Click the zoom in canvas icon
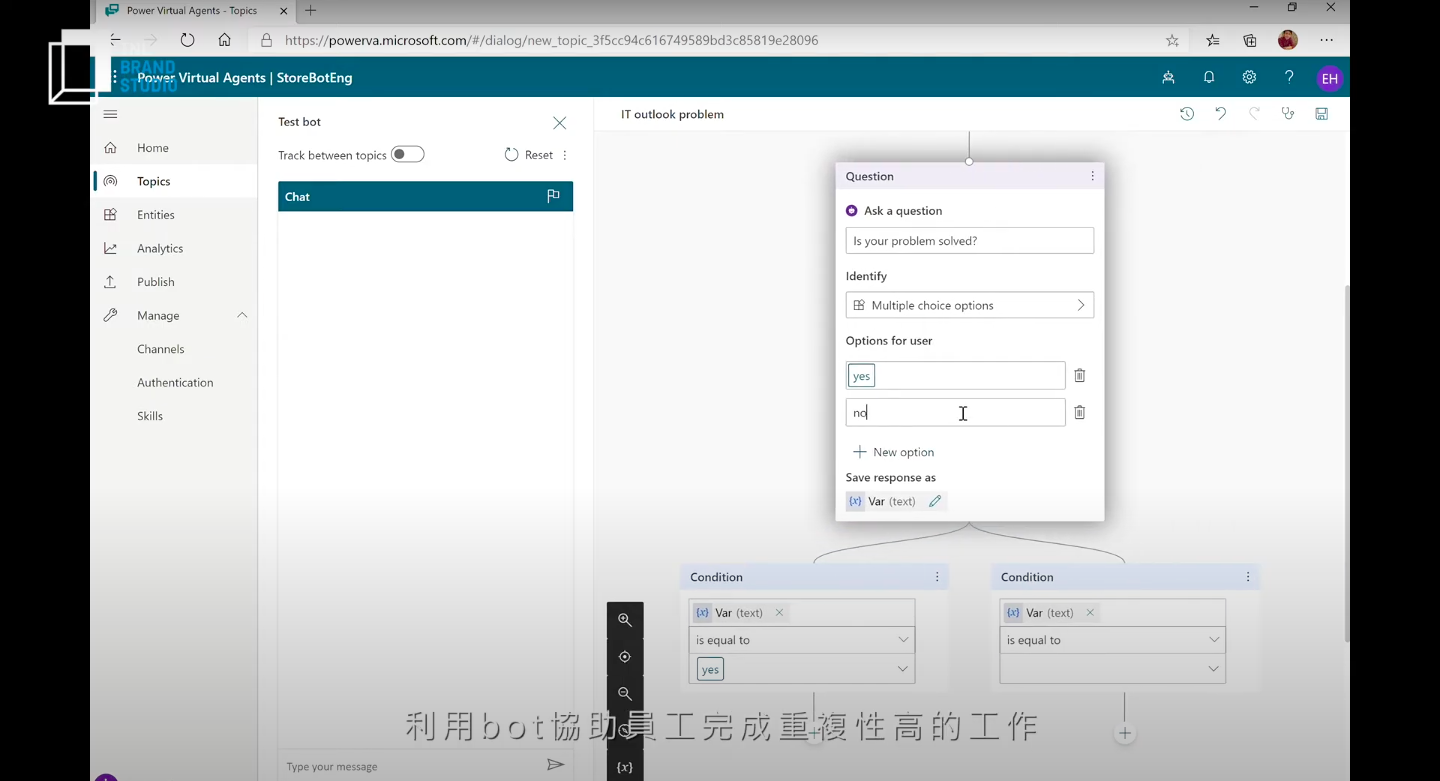This screenshot has height=781, width=1440. [x=625, y=620]
